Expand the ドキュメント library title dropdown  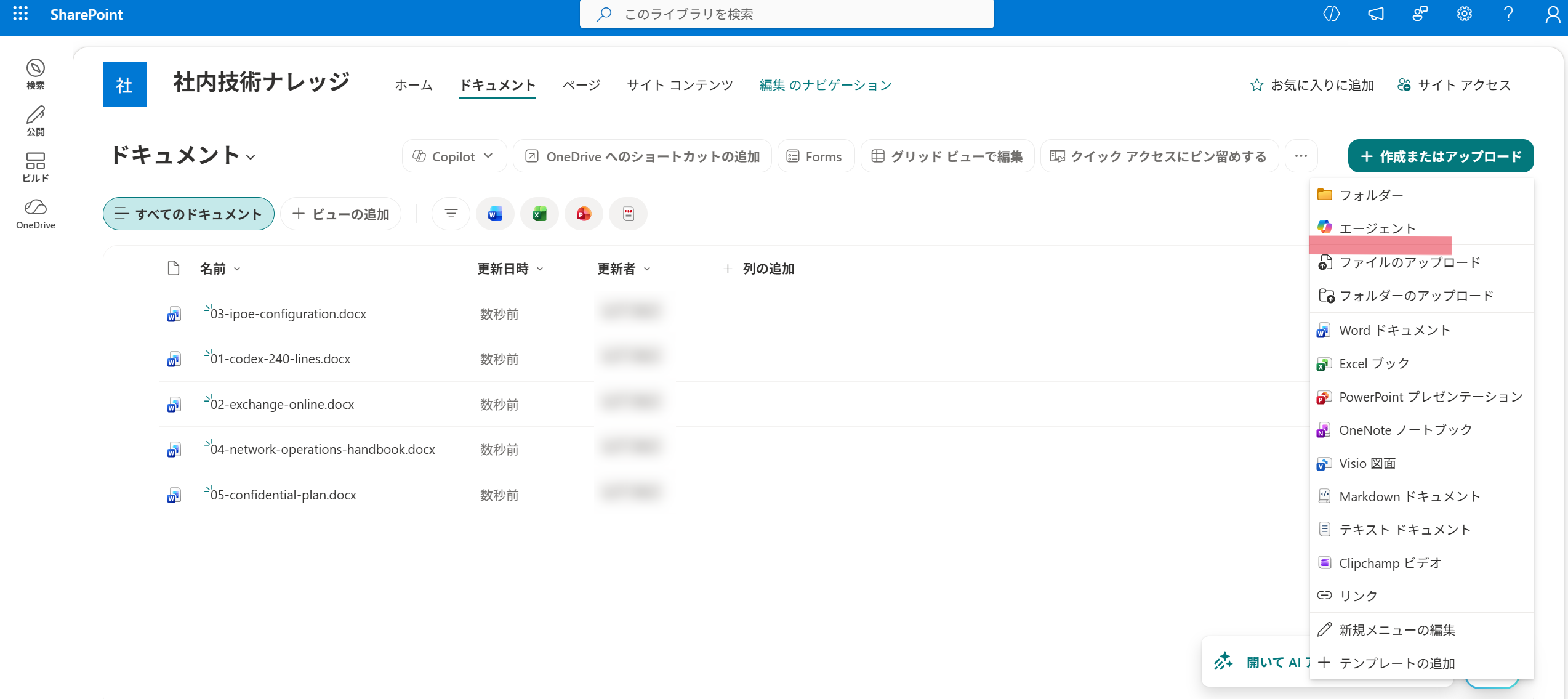pyautogui.click(x=251, y=156)
